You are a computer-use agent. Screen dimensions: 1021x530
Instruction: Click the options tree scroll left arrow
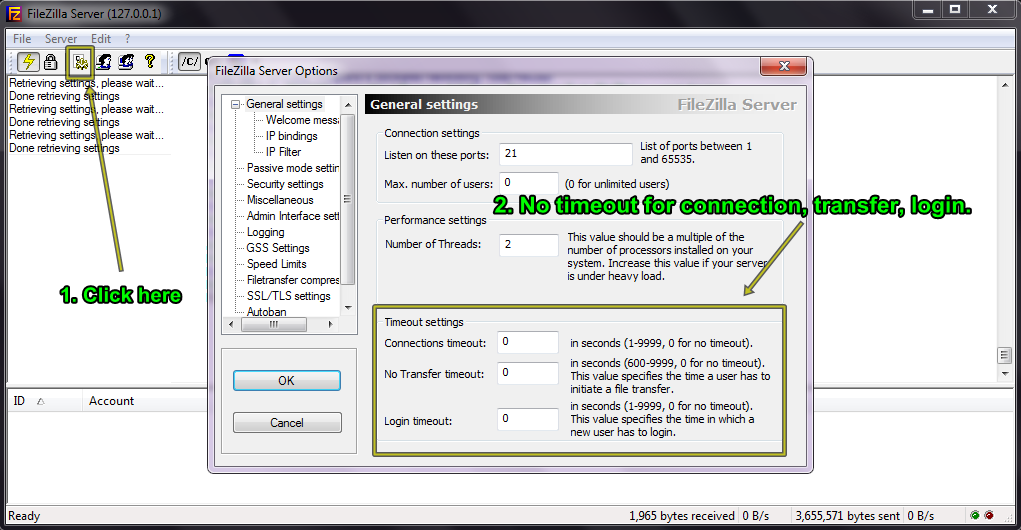[232, 324]
